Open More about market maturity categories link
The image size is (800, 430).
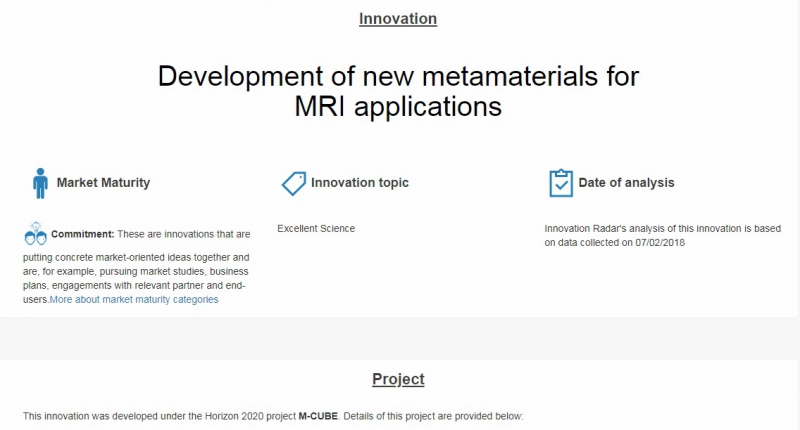click(x=134, y=299)
